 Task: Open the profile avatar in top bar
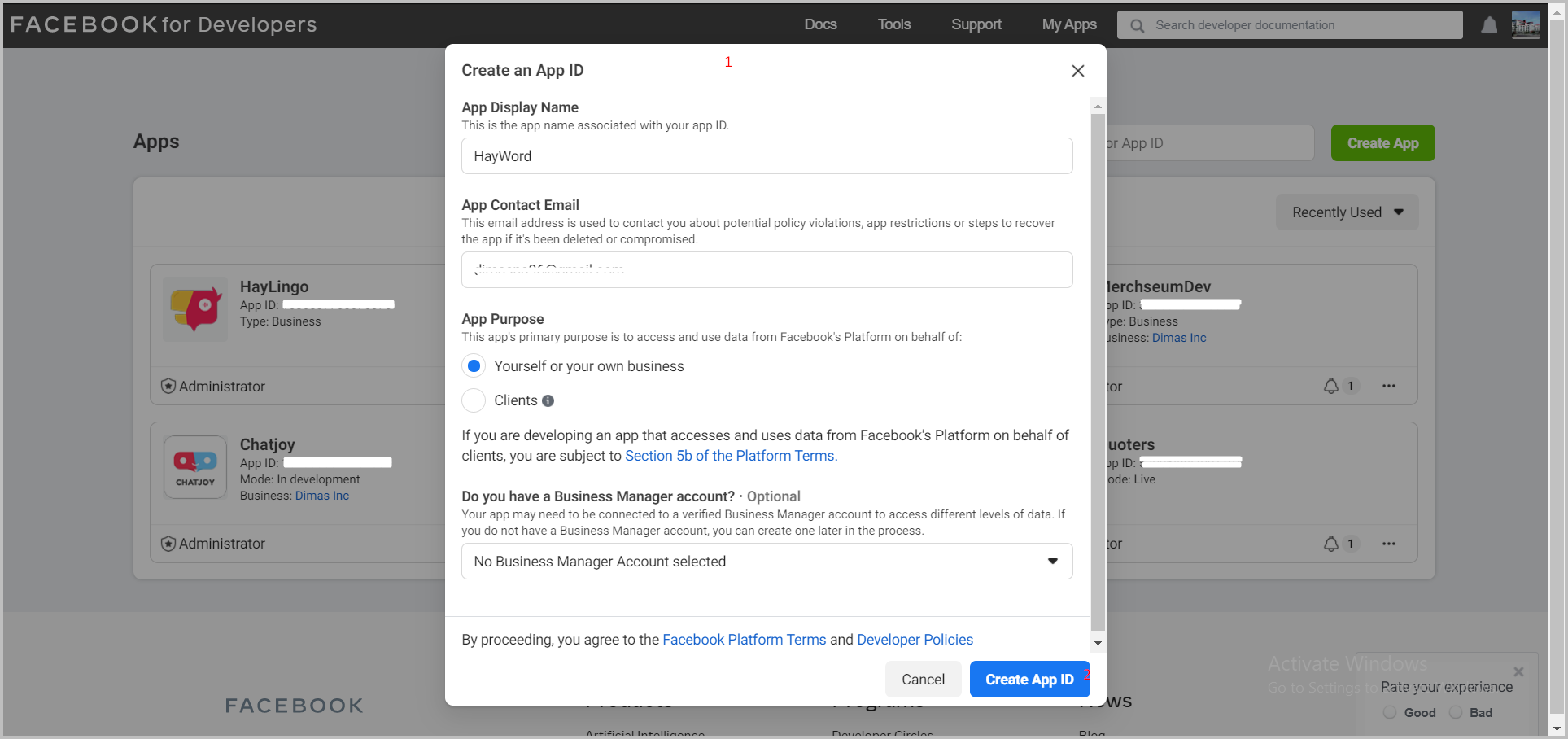pos(1526,24)
